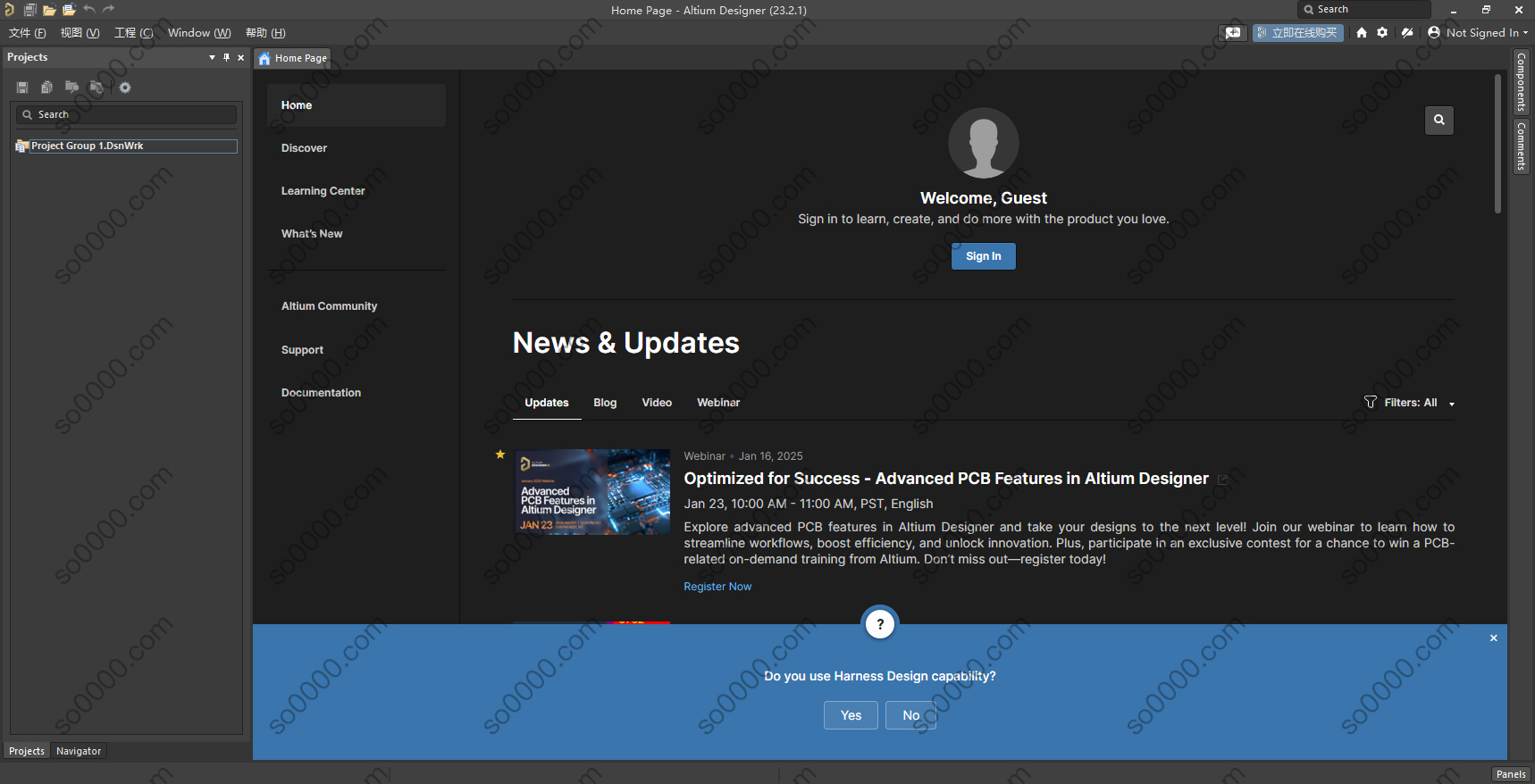Viewport: 1535px width, 784px height.
Task: Click the Projects panel Search field
Action: 126,114
